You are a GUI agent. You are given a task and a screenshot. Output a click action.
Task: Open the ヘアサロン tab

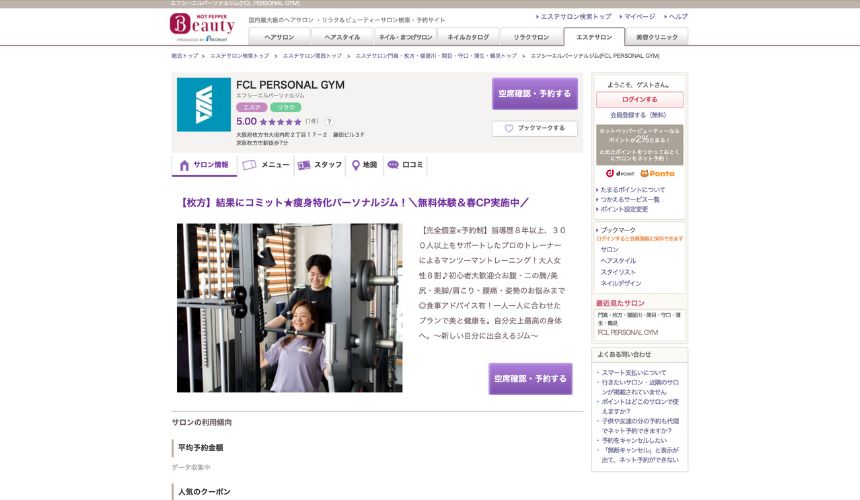279,37
